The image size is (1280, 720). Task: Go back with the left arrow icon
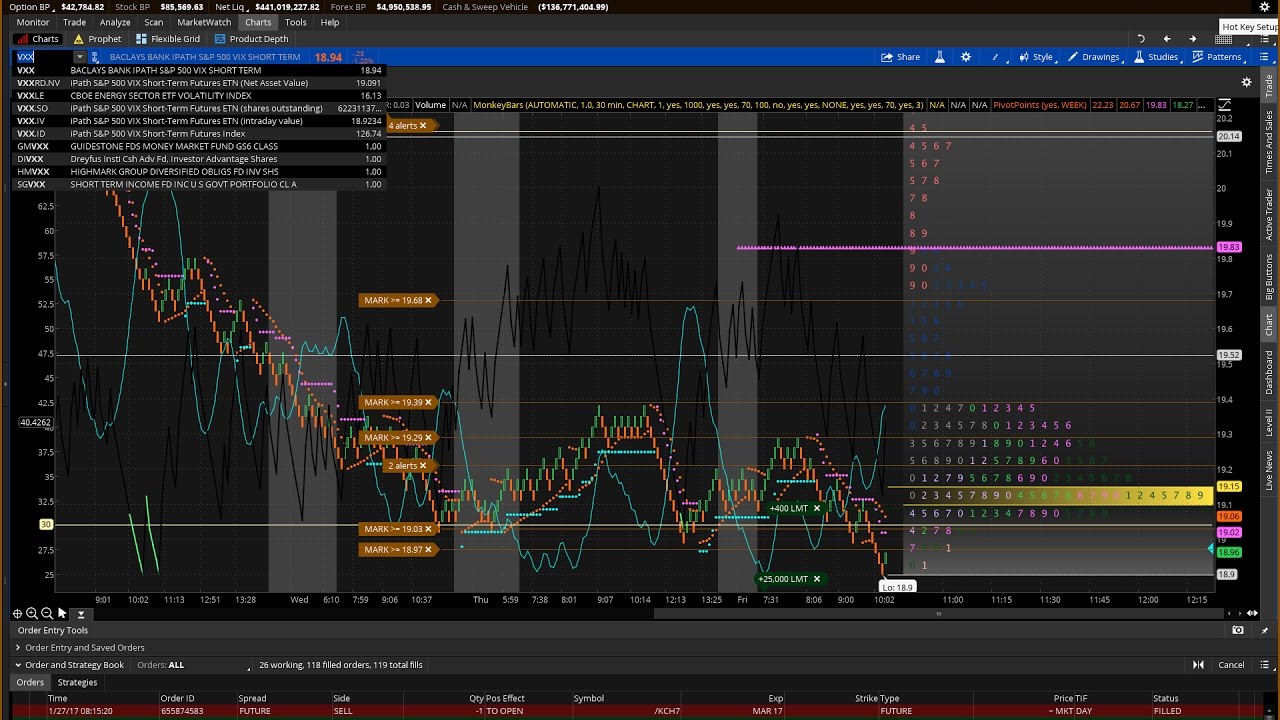(1167, 39)
